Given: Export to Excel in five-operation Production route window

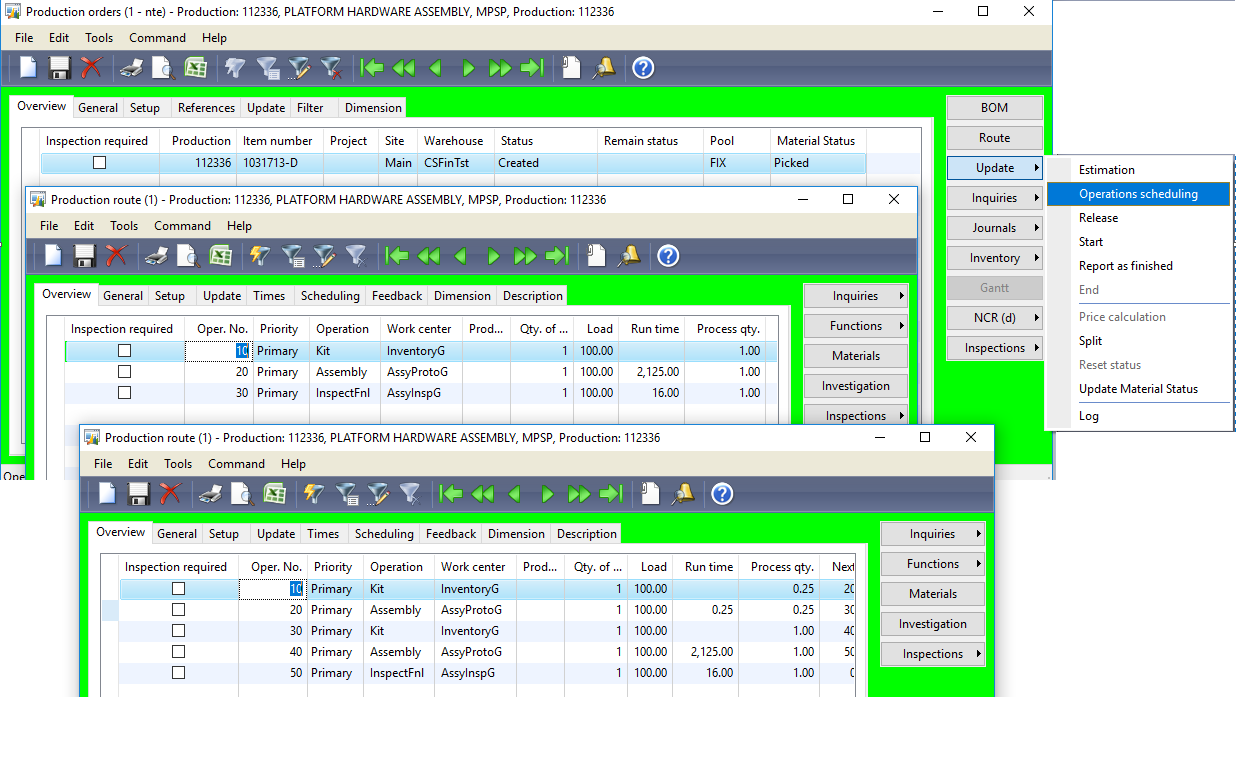Looking at the screenshot, I should pyautogui.click(x=275, y=494).
